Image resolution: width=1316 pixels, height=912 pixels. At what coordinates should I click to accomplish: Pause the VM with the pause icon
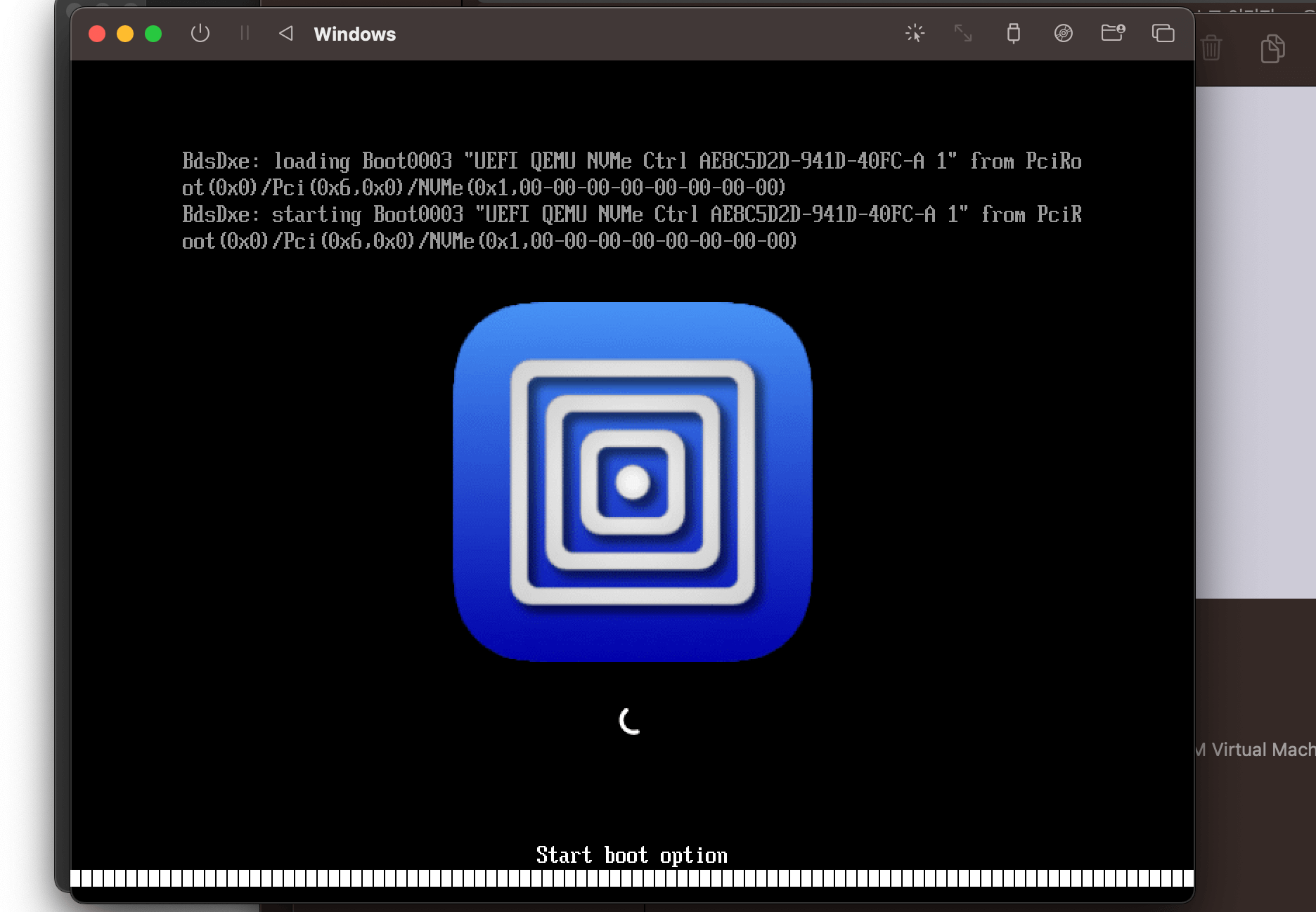coord(245,33)
